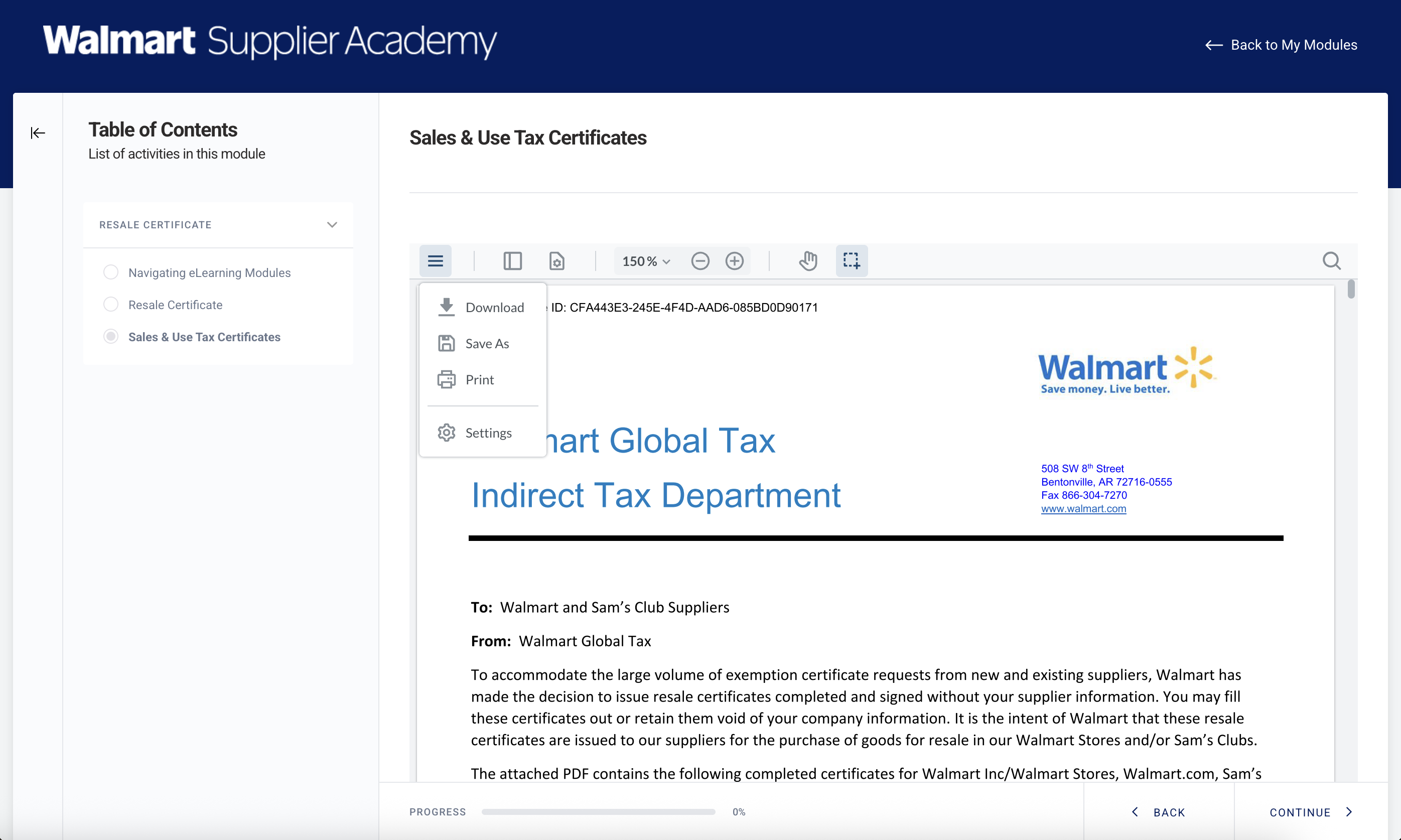1401x840 pixels.
Task: Click the BACK navigation button
Action: pyautogui.click(x=1159, y=812)
